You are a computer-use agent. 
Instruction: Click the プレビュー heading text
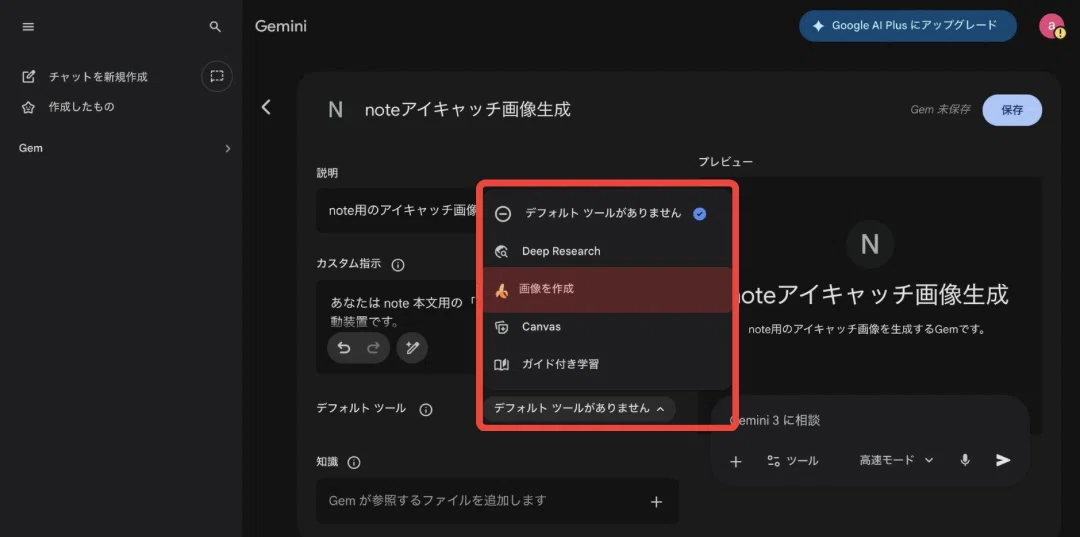click(x=725, y=162)
